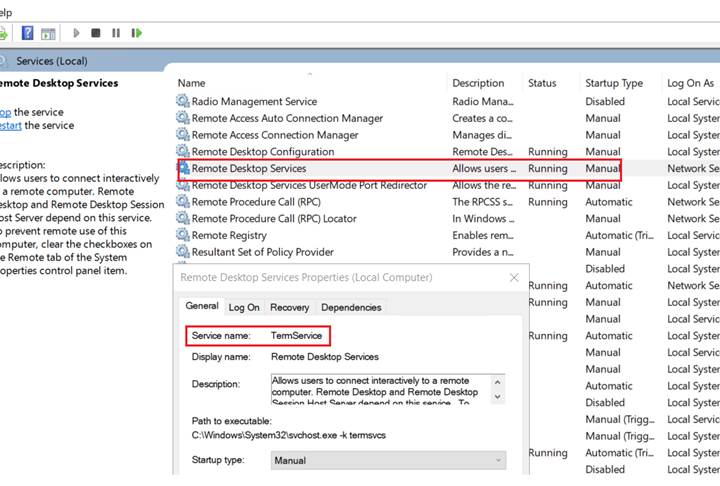Open the Recovery tab
Viewport: 720px width, 486px height.
[289, 307]
